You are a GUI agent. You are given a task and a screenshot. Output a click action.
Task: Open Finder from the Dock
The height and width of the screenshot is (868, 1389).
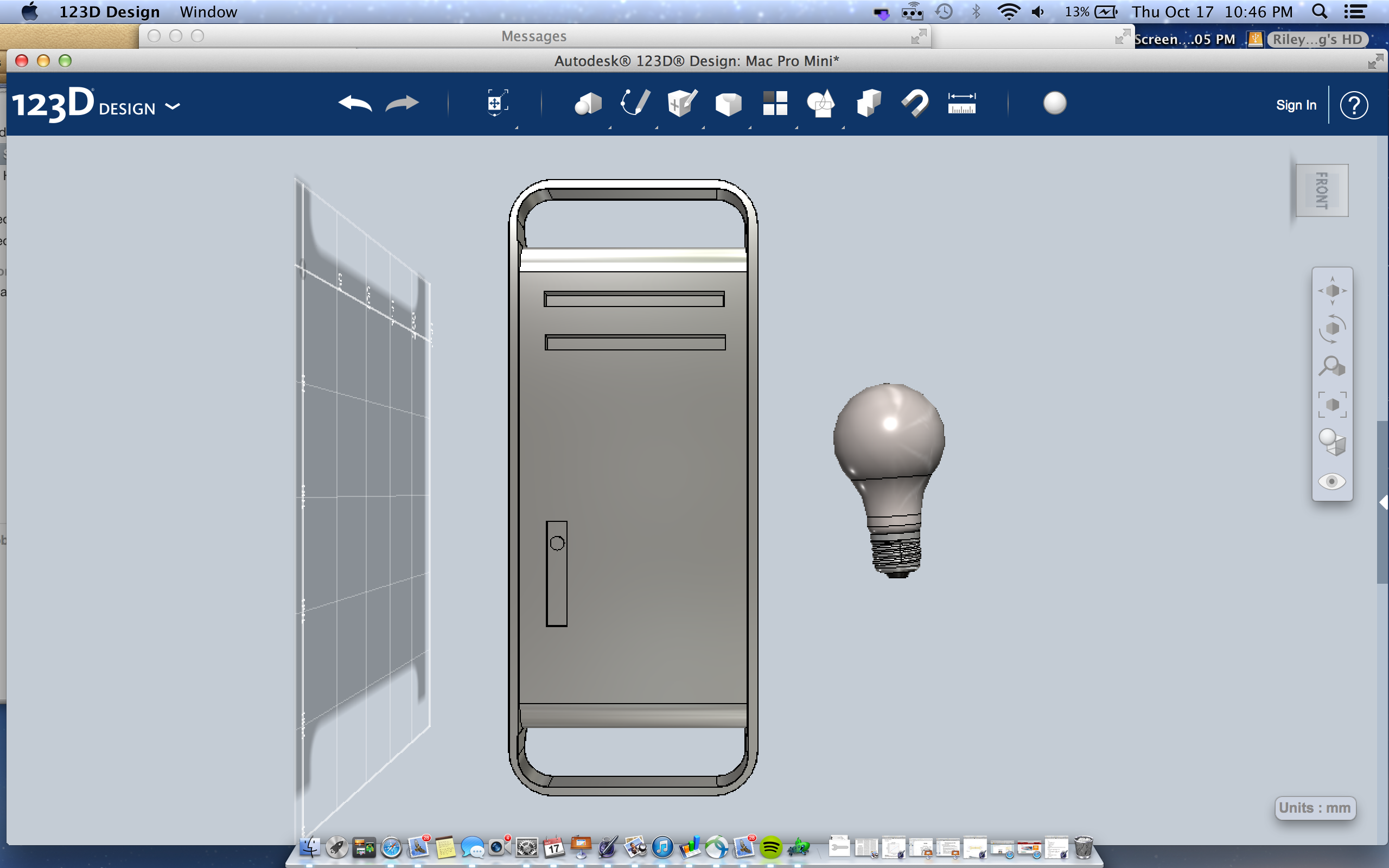pos(310,847)
